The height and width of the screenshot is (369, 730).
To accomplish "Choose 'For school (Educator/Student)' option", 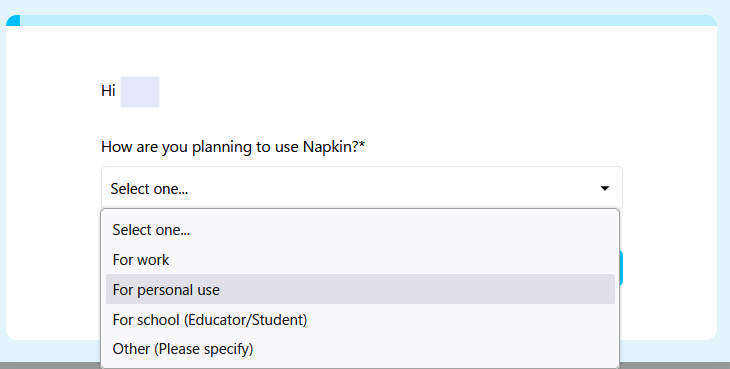I will (x=360, y=320).
